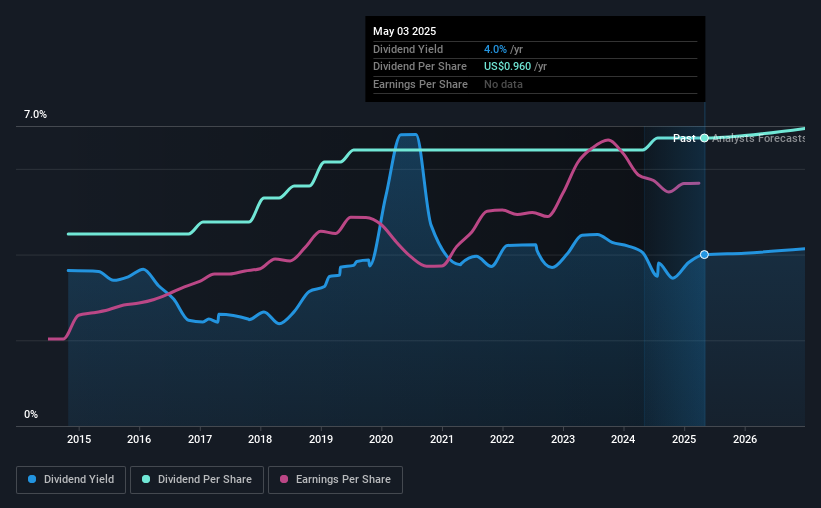Click the 2016 x-axis label
This screenshot has width=821, height=508.
139,439
